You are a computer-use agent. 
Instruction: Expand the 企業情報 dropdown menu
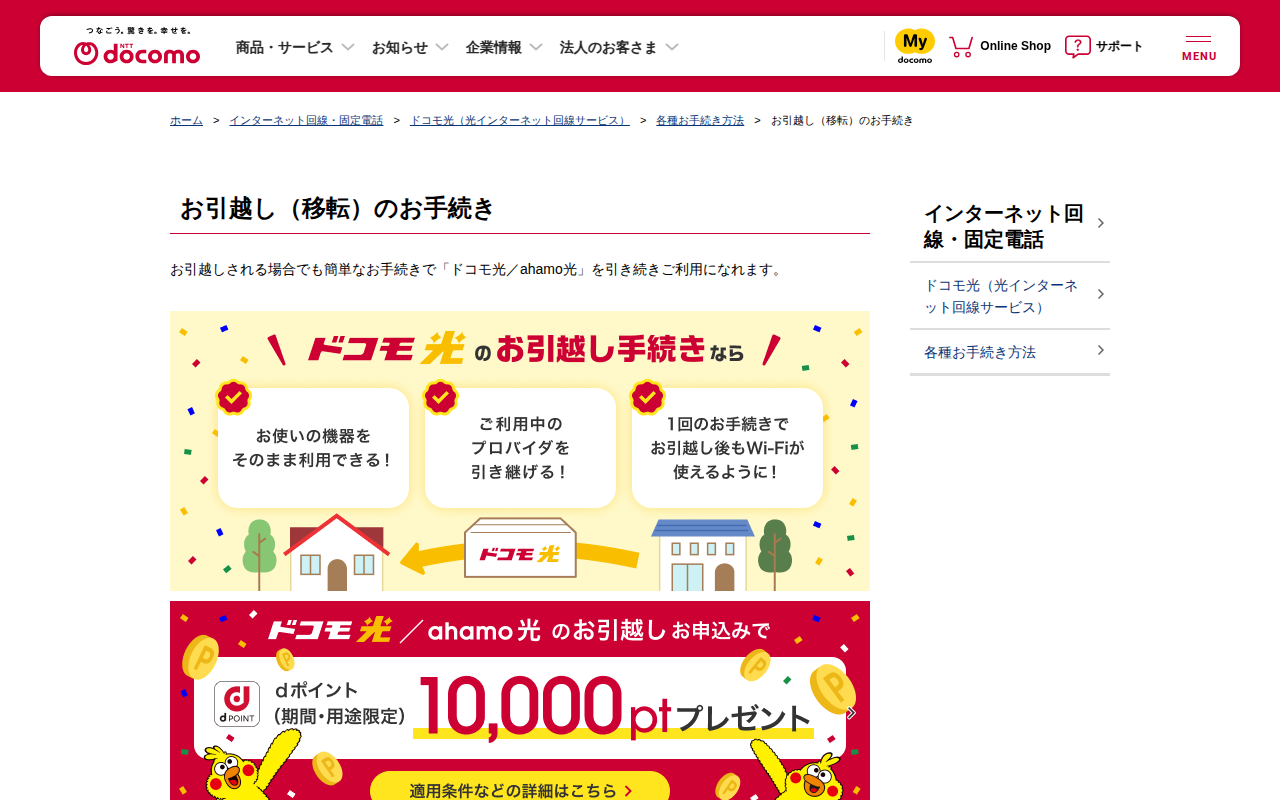click(x=504, y=47)
